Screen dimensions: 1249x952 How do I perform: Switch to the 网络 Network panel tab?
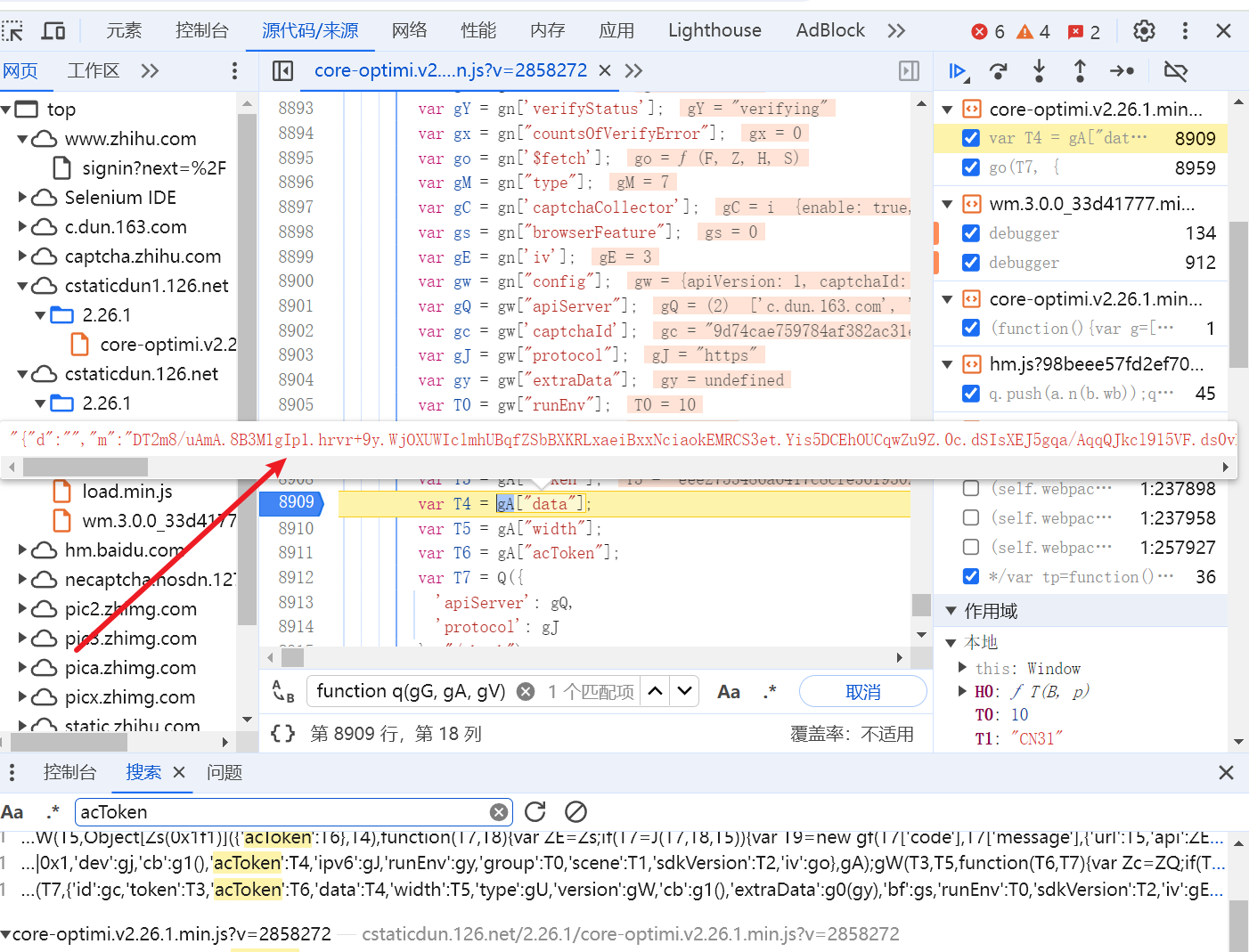coord(410,31)
